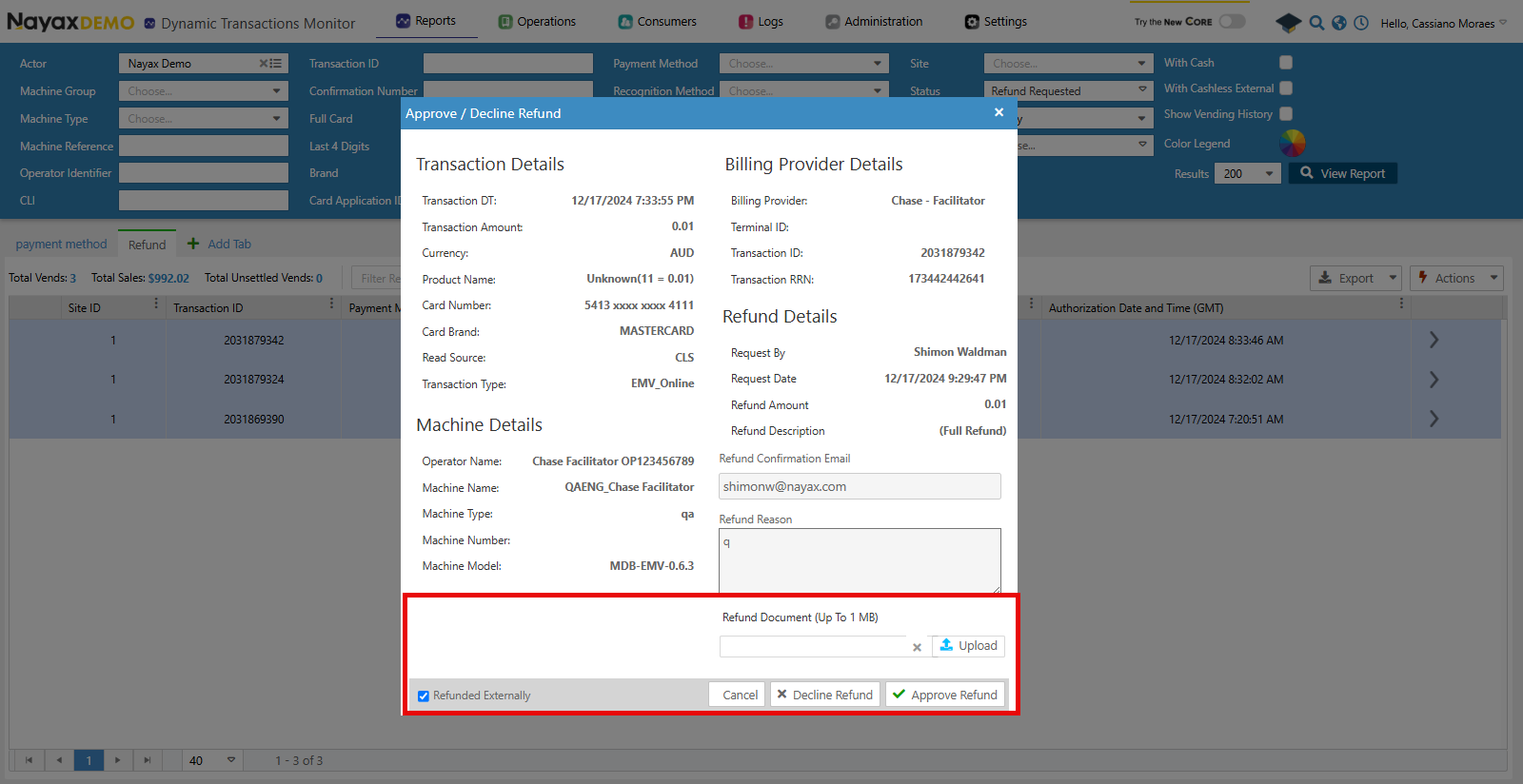Go to the last page of results
Screen dimensions: 1523x784
click(x=147, y=760)
